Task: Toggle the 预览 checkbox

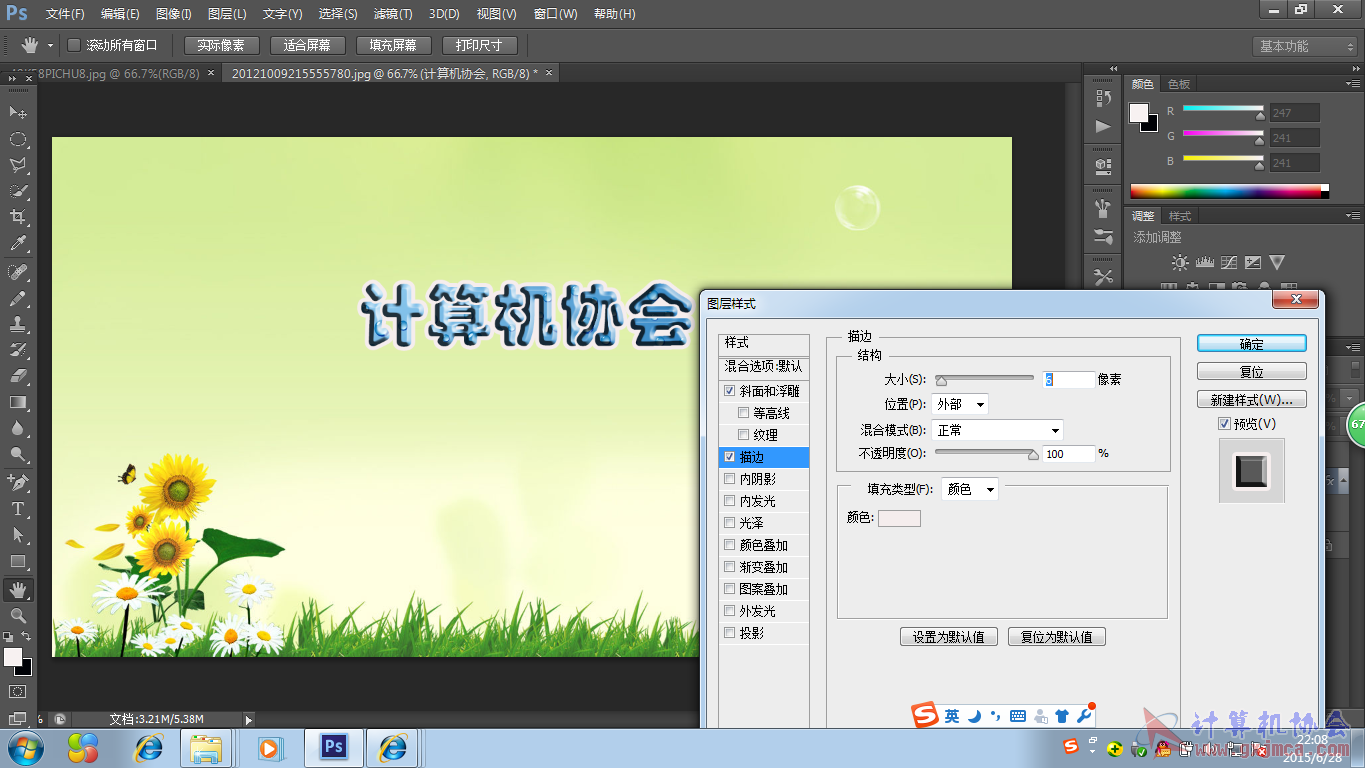Action: [1225, 424]
